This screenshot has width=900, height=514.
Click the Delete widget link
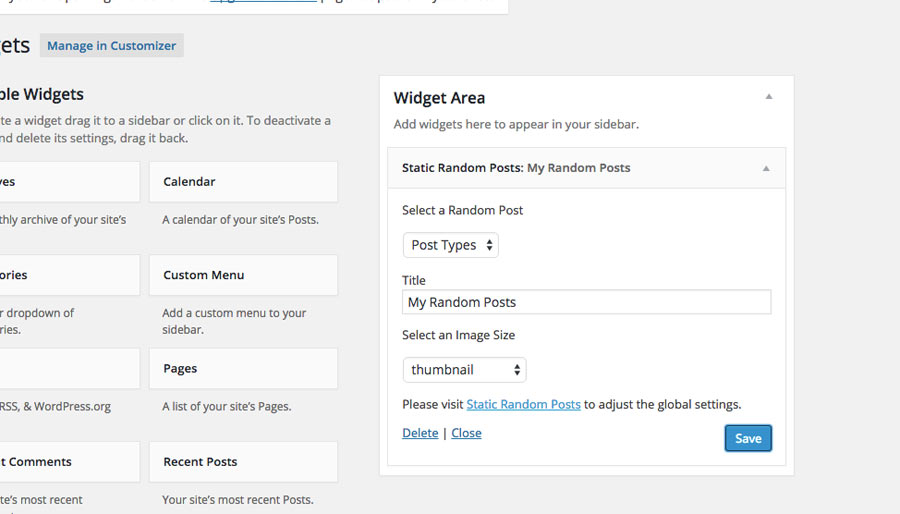click(420, 433)
